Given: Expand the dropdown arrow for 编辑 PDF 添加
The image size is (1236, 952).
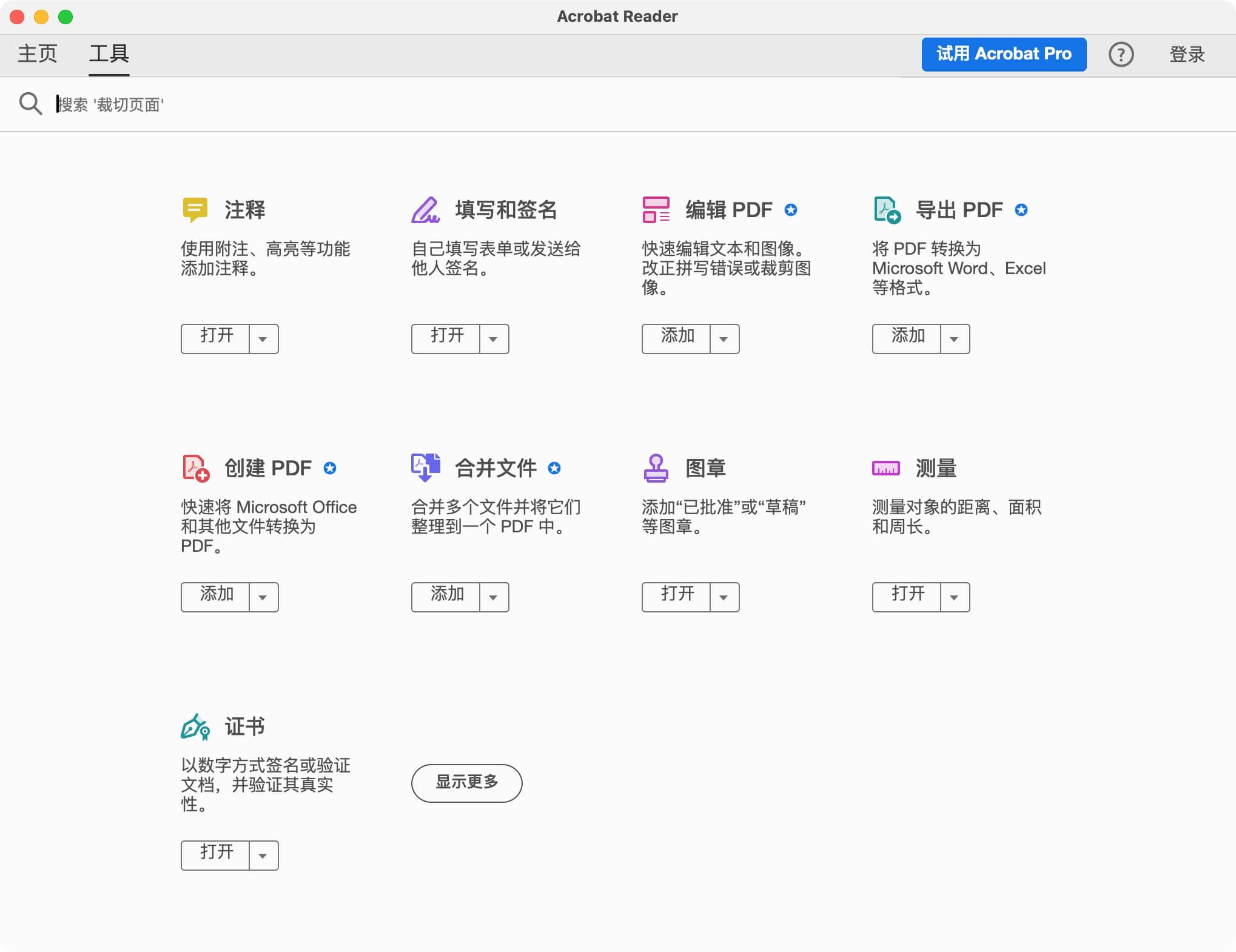Looking at the screenshot, I should [x=724, y=339].
